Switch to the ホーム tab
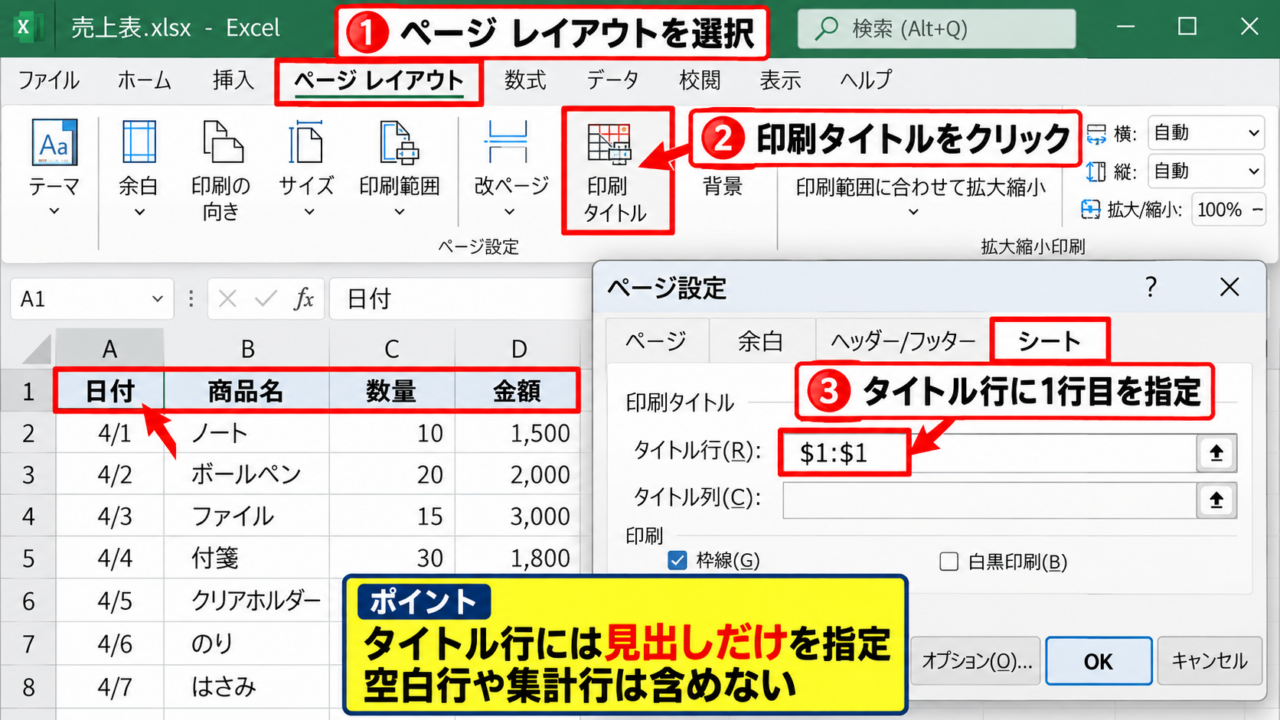The width and height of the screenshot is (1280, 720). point(144,81)
